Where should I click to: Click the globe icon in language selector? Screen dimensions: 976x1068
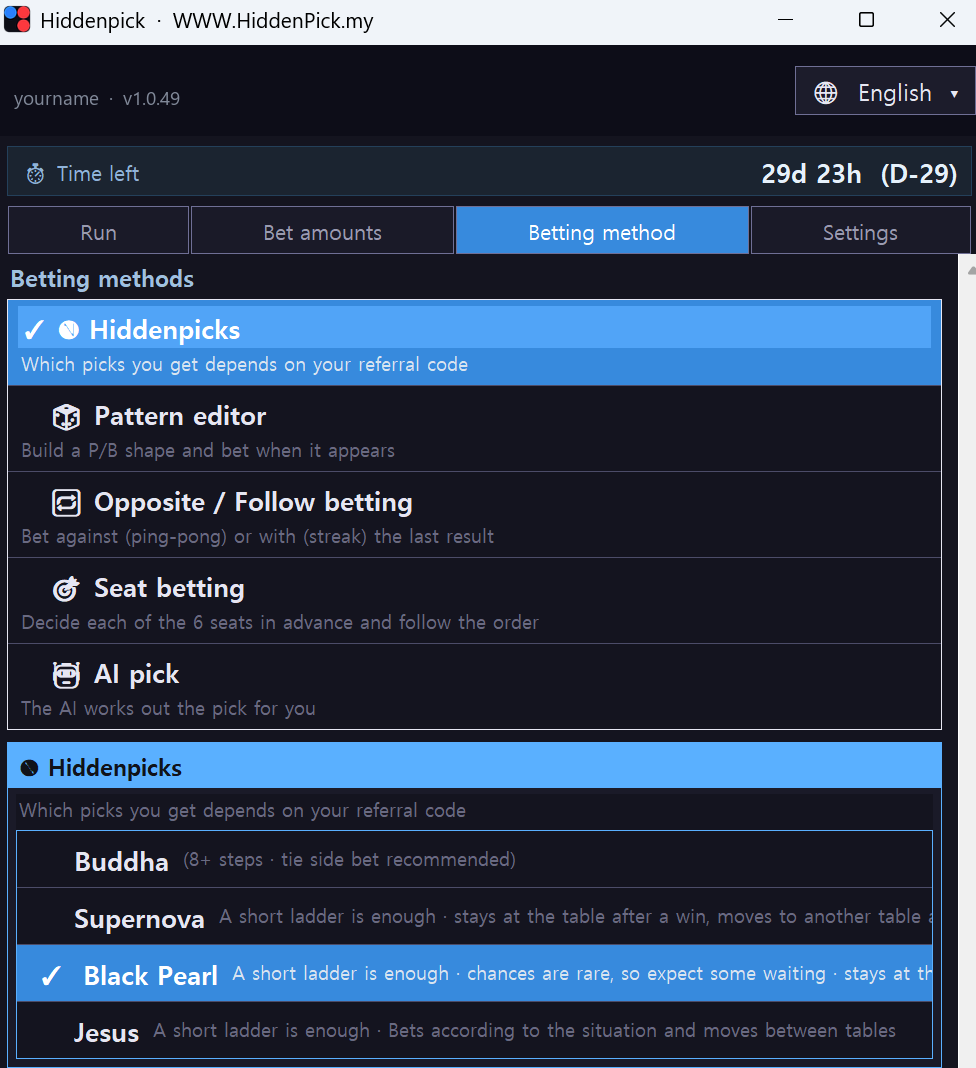[825, 93]
